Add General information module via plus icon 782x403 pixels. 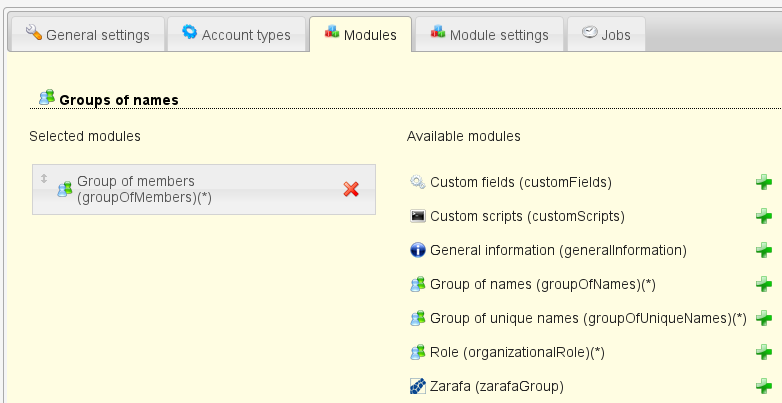764,250
